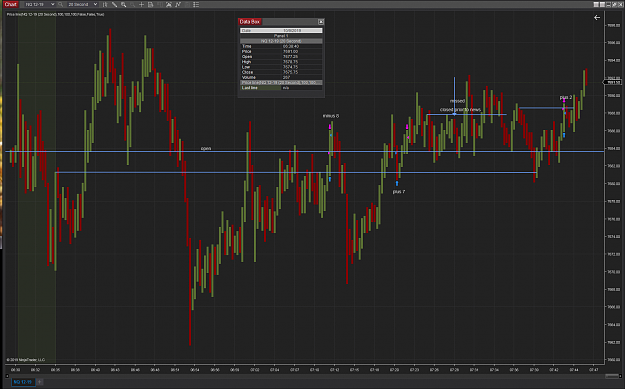Click the current price marker on price axis
The width and height of the screenshot is (625, 389).
(x=612, y=83)
